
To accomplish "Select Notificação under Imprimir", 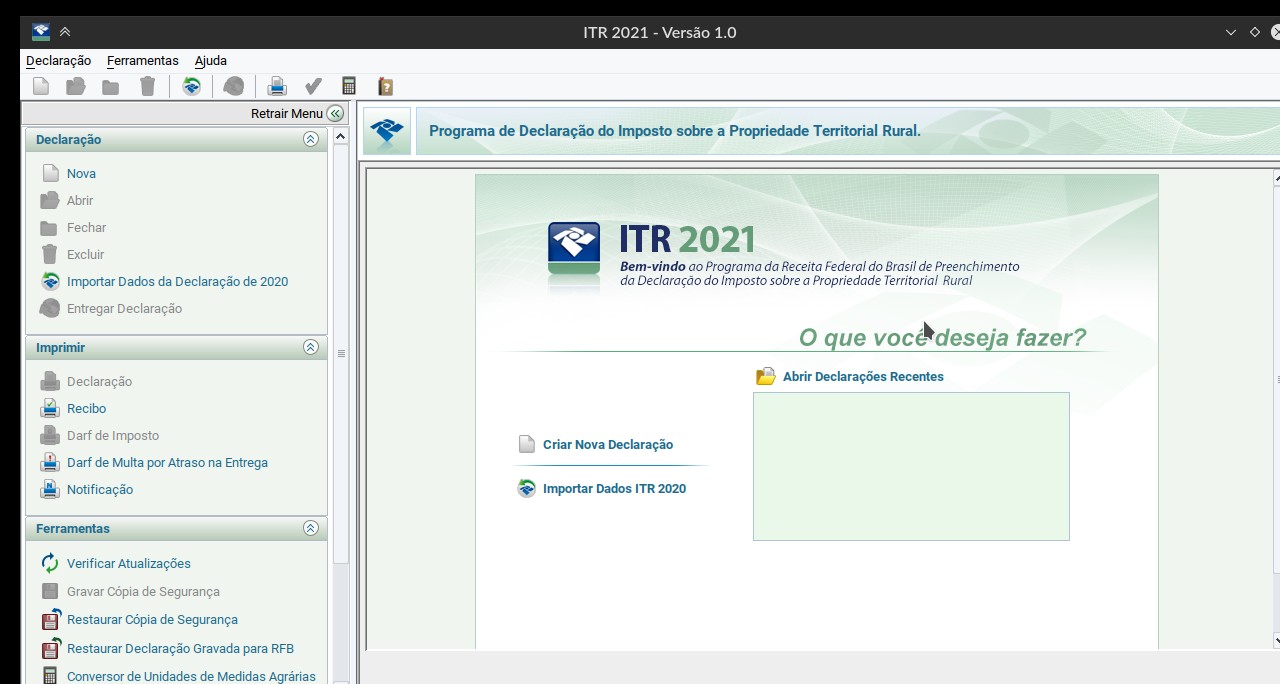I will click(100, 489).
